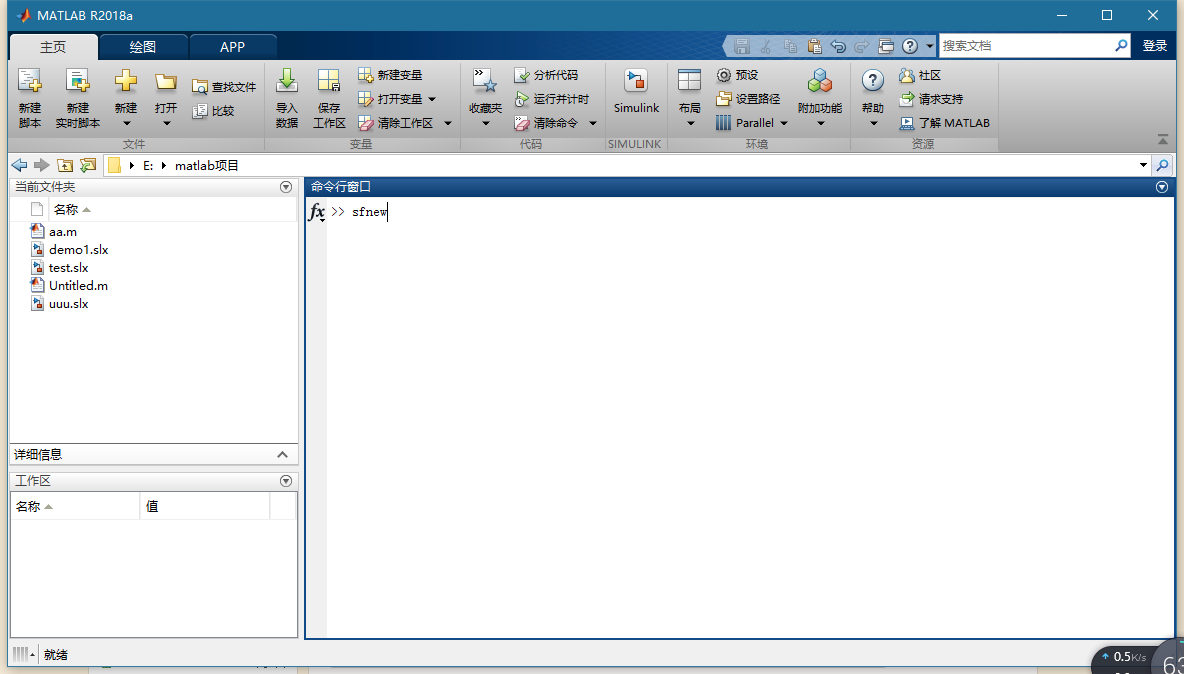Save workspace with 保存工作区
The width and height of the screenshot is (1184, 674).
[329, 98]
